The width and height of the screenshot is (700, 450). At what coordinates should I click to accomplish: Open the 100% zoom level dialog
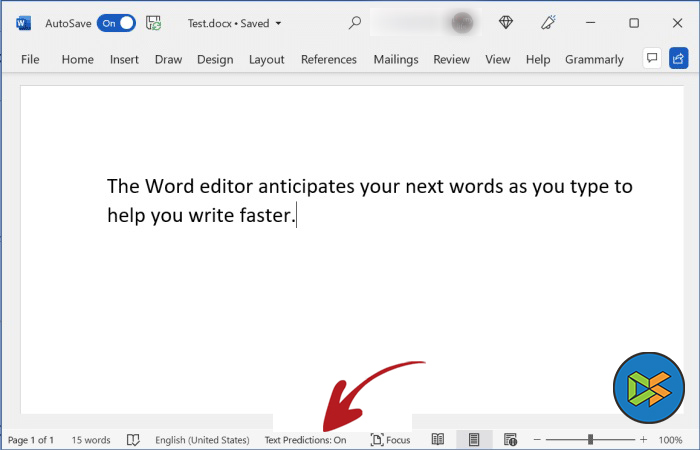[x=670, y=439]
